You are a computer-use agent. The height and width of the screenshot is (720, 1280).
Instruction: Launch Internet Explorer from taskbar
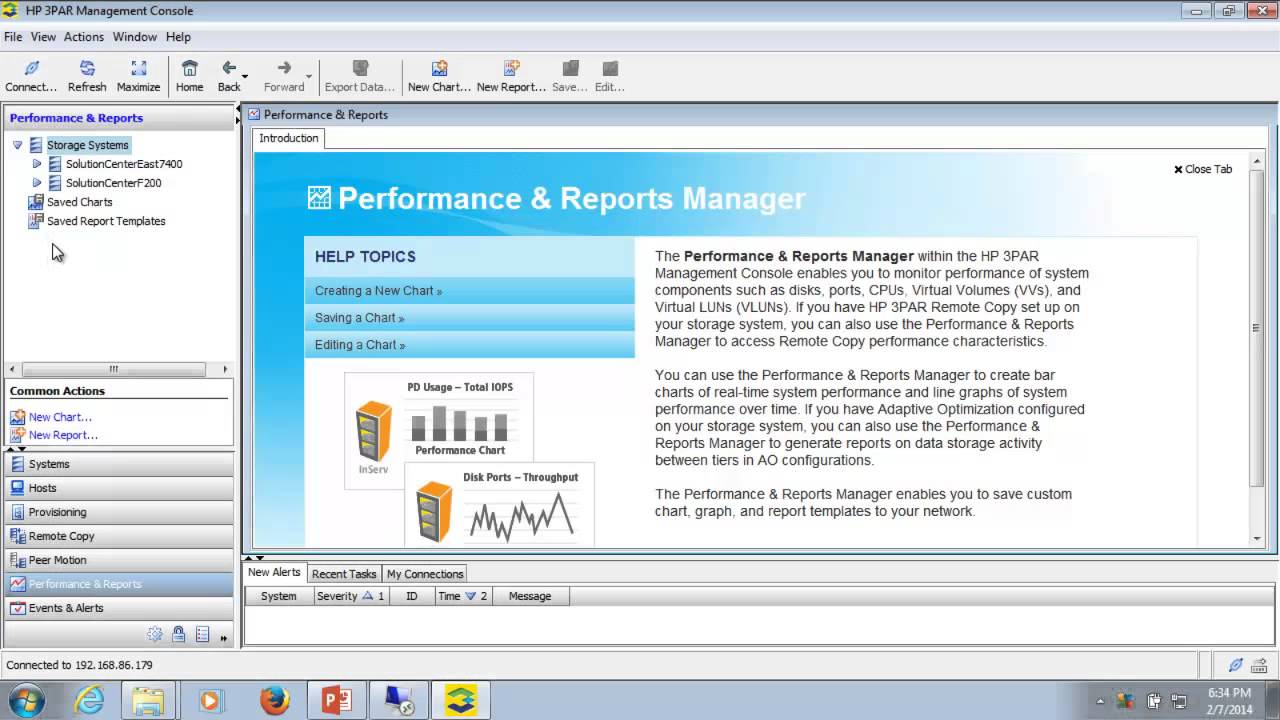[x=89, y=700]
